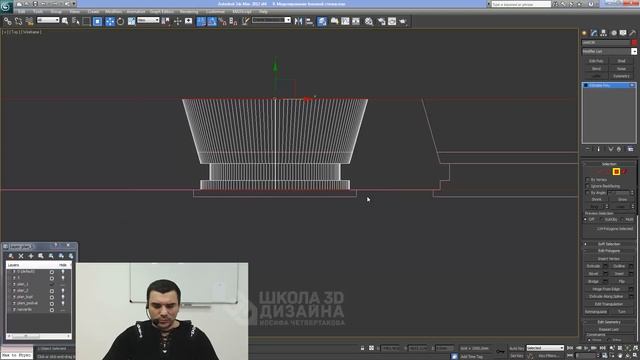Open the Edit menu

(x=21, y=12)
